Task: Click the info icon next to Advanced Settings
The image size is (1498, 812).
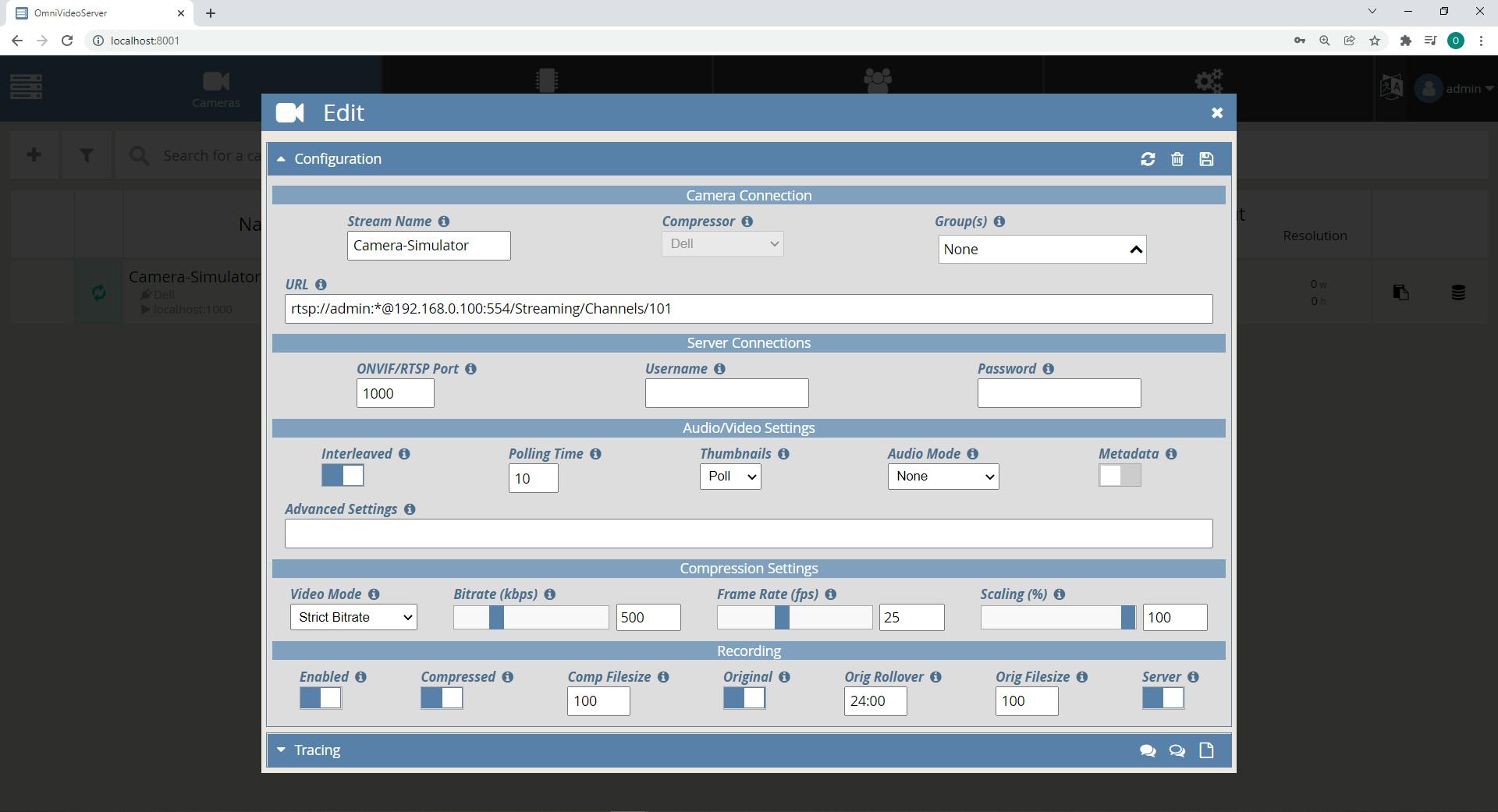Action: (410, 509)
